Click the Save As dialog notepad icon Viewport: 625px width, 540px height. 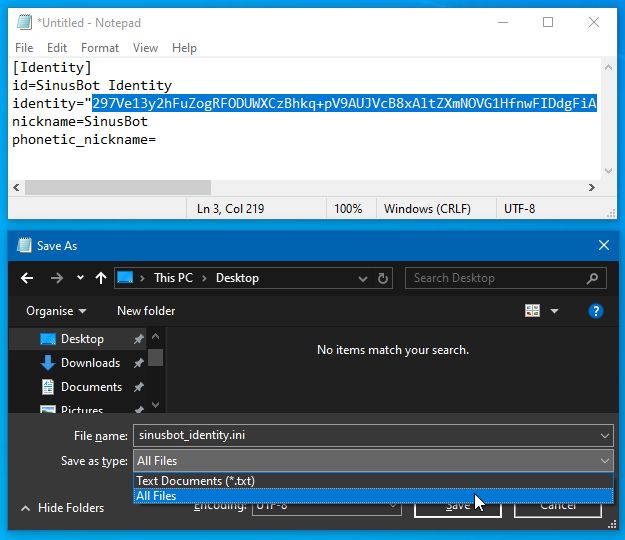(24, 245)
